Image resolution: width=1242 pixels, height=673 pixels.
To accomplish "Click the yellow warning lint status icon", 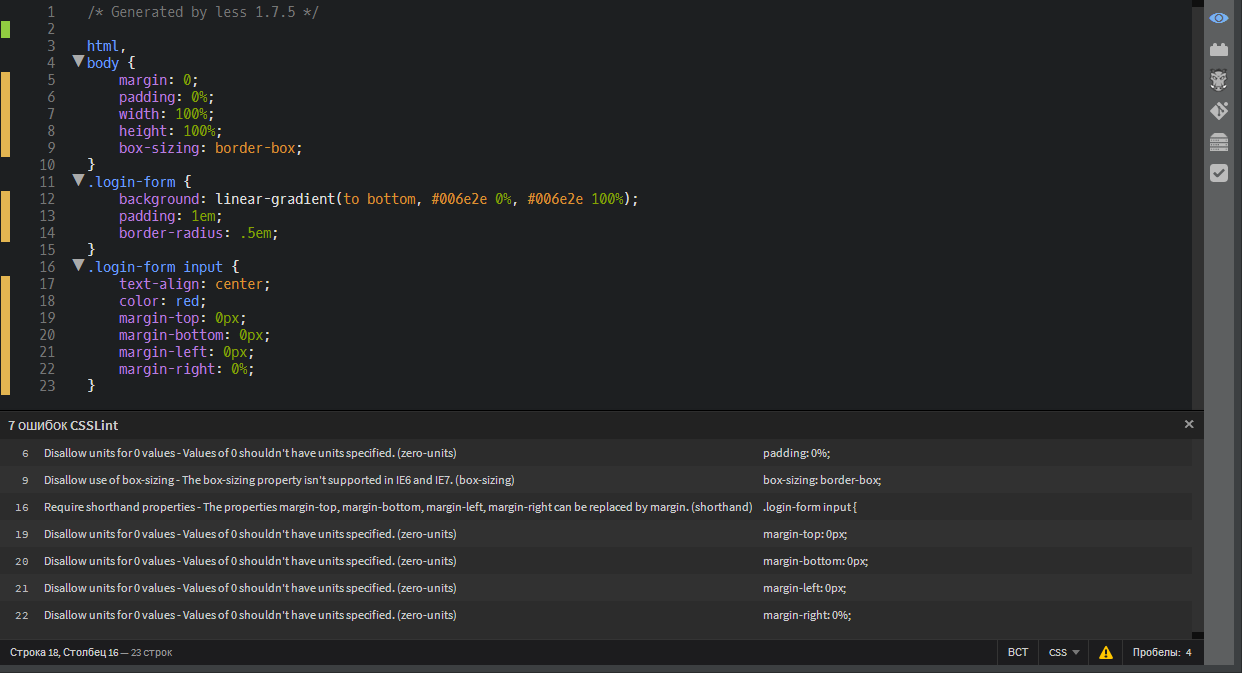I will pyautogui.click(x=1106, y=653).
